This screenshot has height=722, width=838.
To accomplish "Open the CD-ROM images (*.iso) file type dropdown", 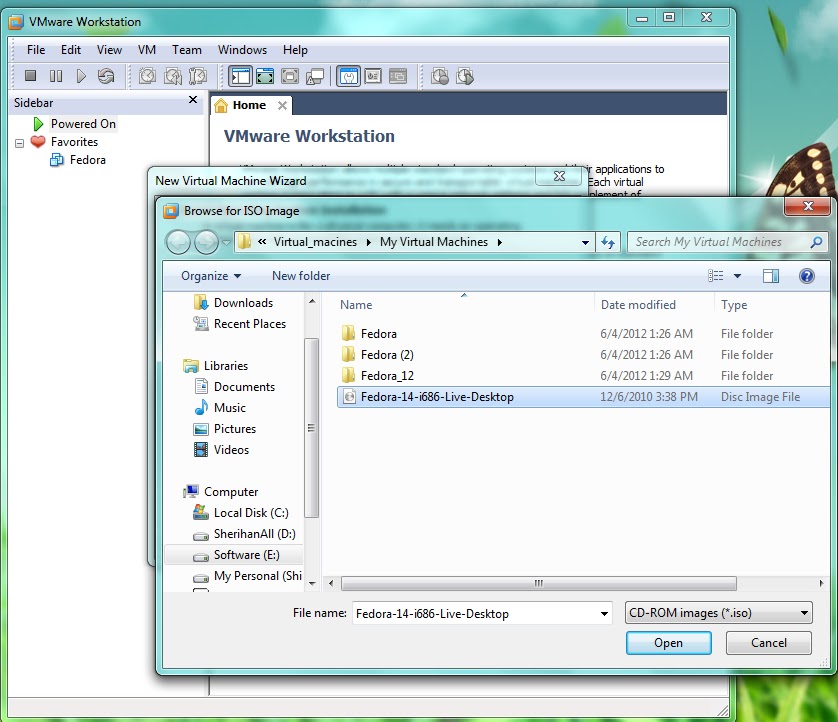I will click(718, 613).
